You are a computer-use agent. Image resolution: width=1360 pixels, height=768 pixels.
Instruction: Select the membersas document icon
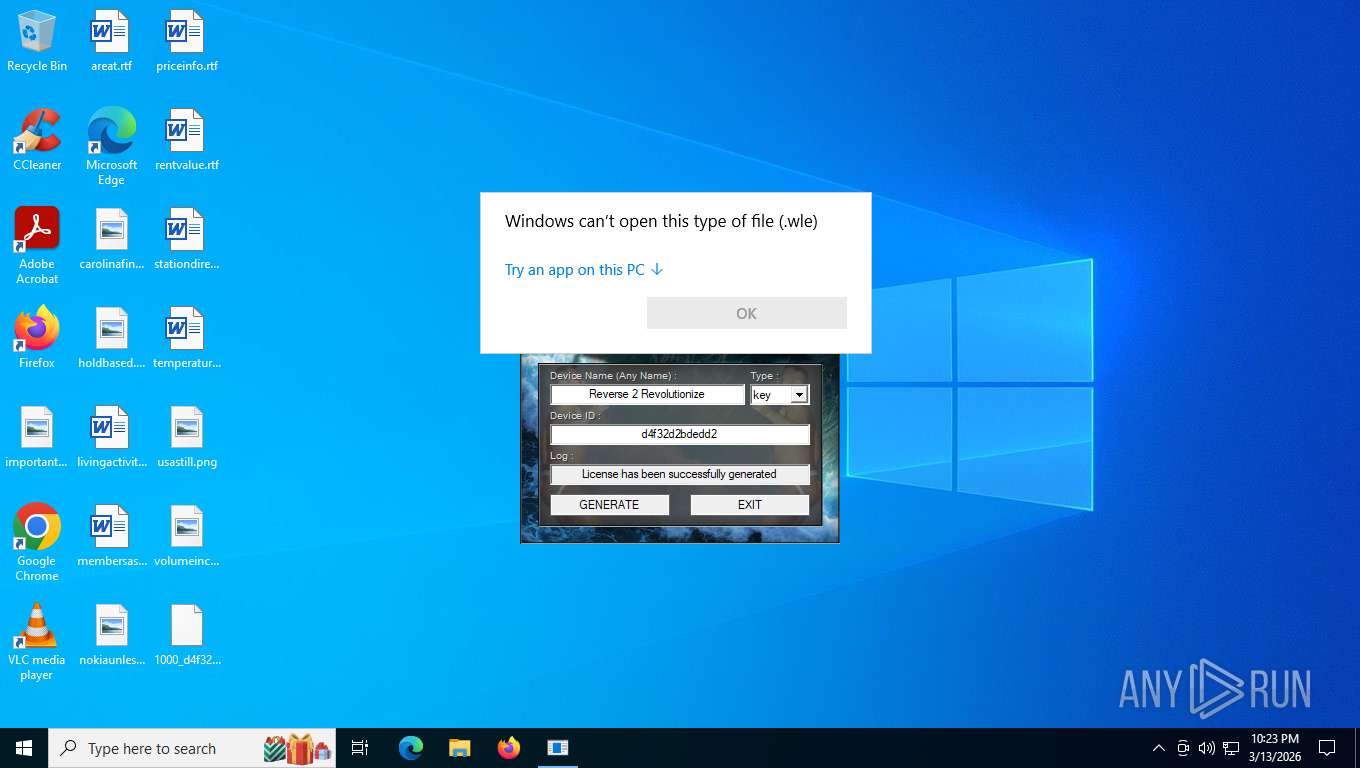coord(111,536)
